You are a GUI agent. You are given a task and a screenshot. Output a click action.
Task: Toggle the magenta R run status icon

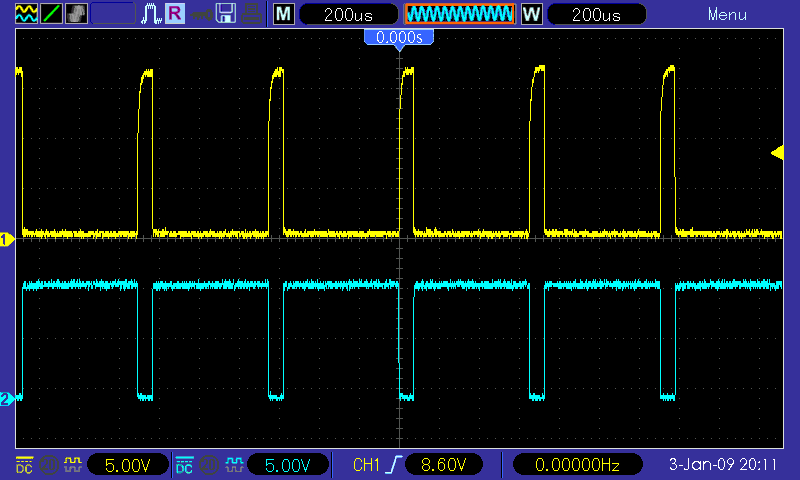point(174,14)
